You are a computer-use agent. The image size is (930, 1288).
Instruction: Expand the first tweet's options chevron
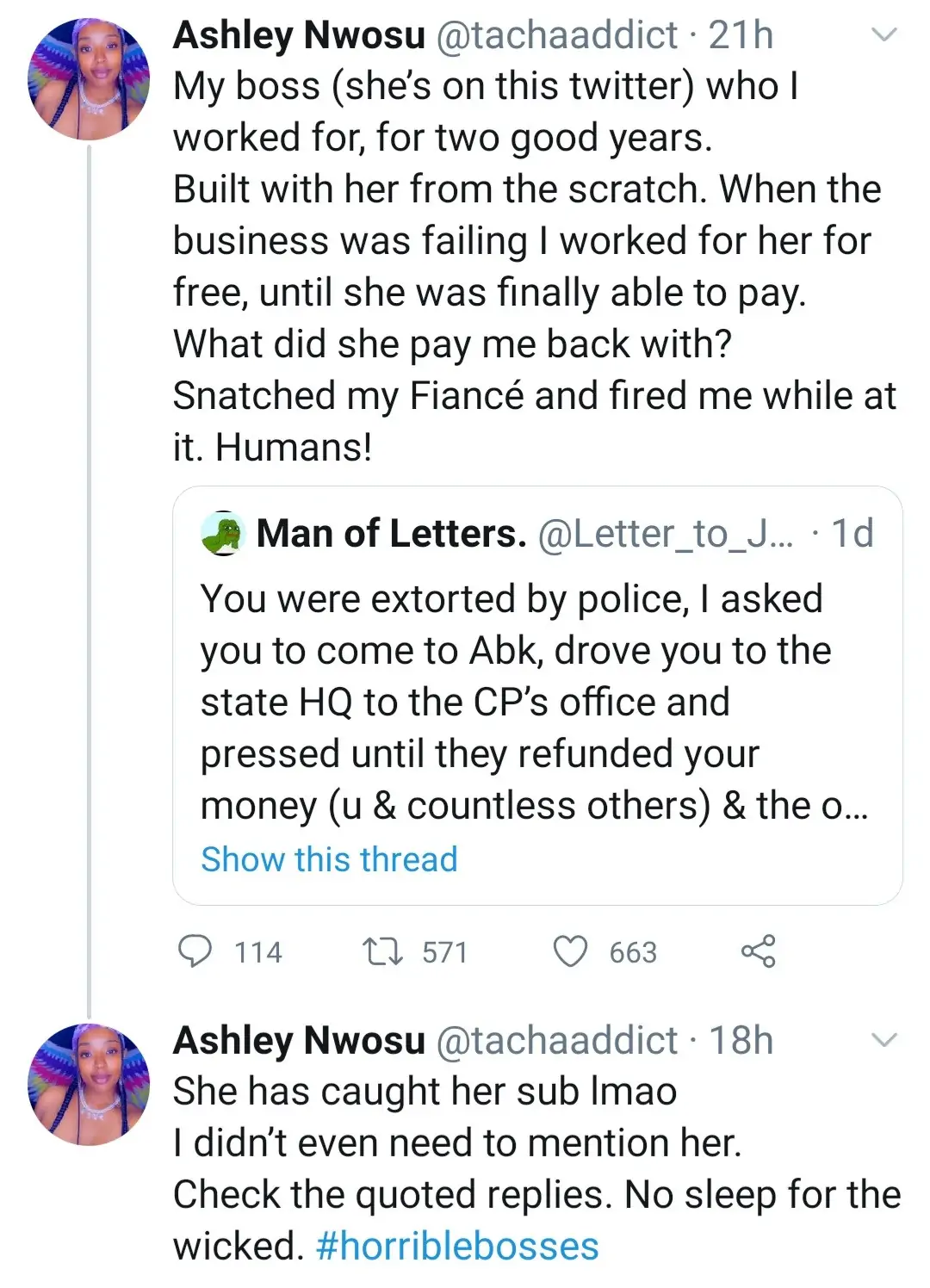(884, 35)
